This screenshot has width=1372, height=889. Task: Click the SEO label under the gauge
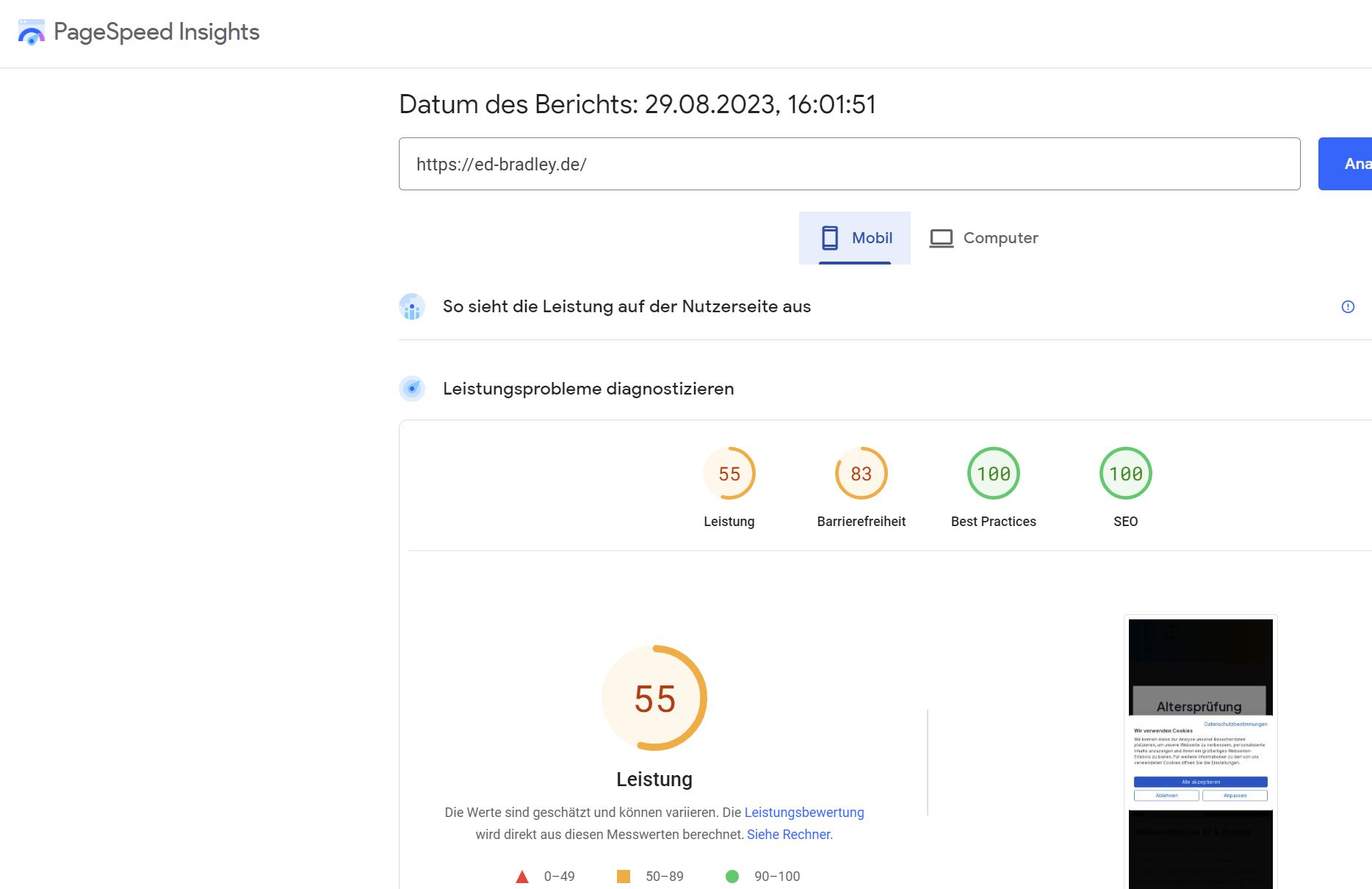[x=1126, y=522]
